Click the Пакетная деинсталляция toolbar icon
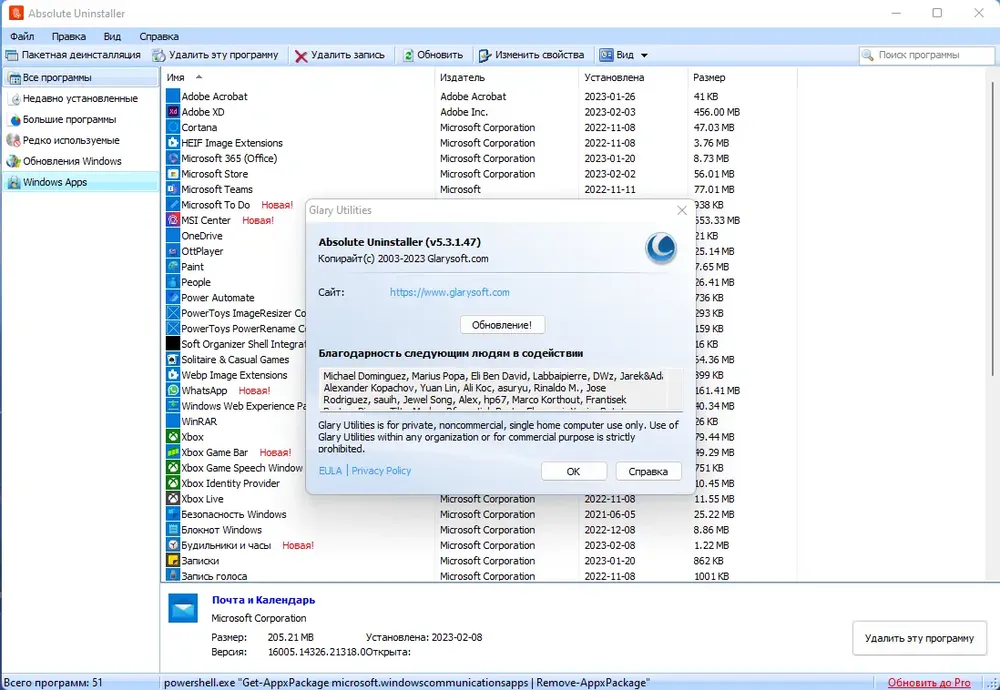This screenshot has height=690, width=1000. pyautogui.click(x=11, y=55)
